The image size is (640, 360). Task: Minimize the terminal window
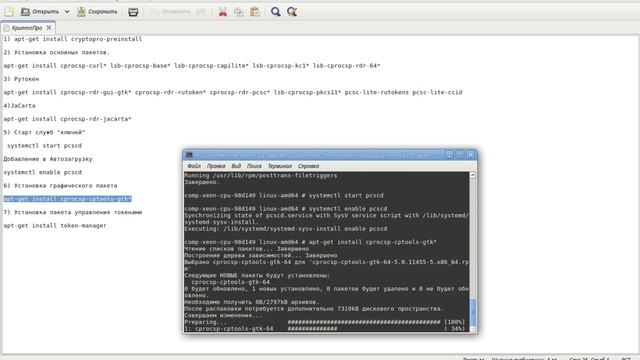[x=449, y=155]
